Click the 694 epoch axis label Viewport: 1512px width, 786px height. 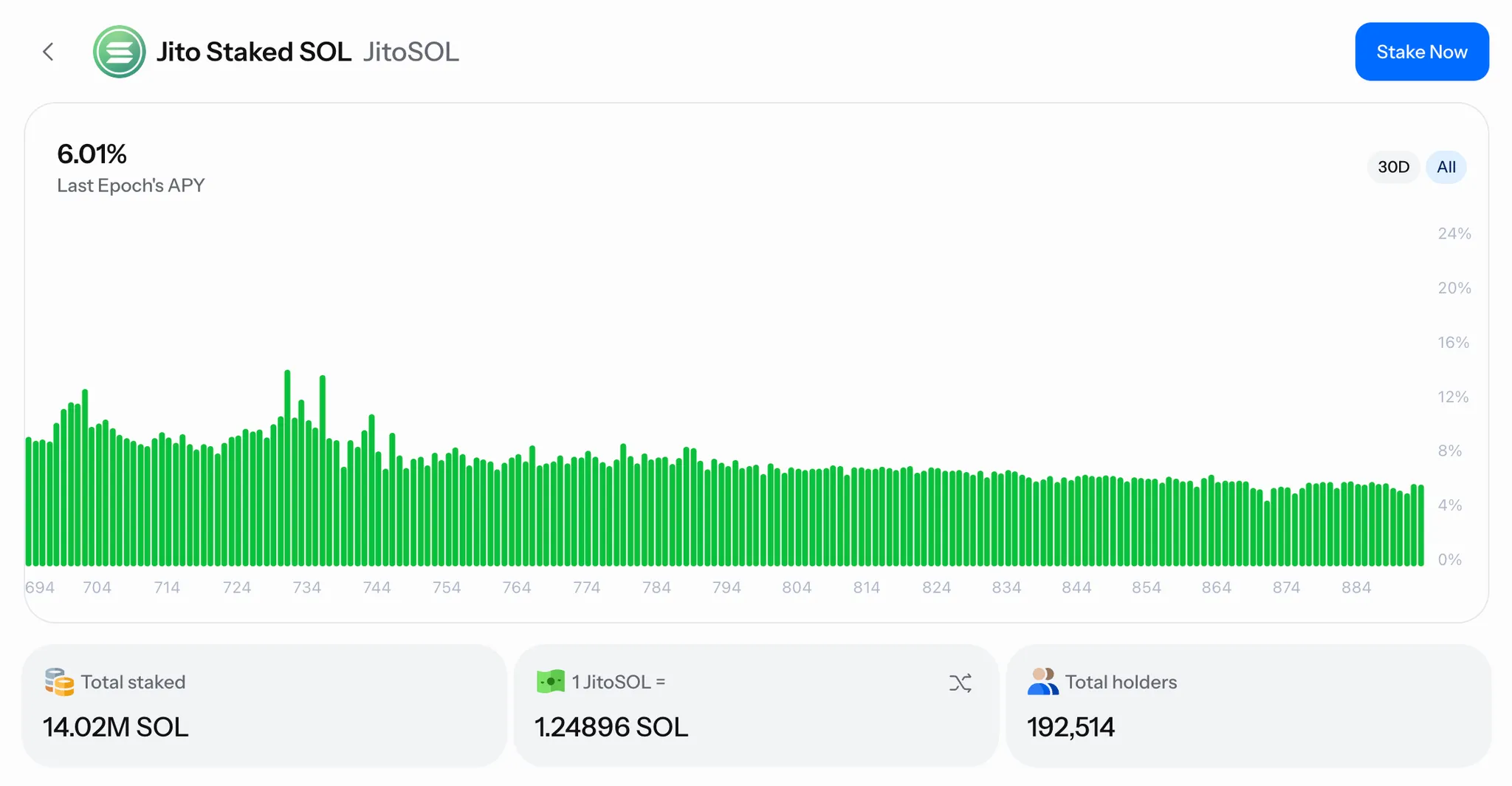[x=40, y=587]
